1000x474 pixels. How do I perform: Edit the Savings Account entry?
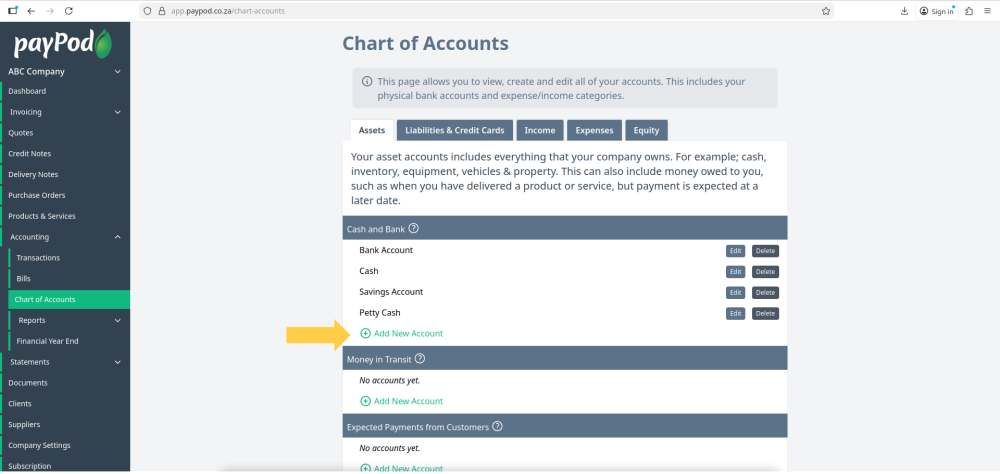click(x=735, y=293)
